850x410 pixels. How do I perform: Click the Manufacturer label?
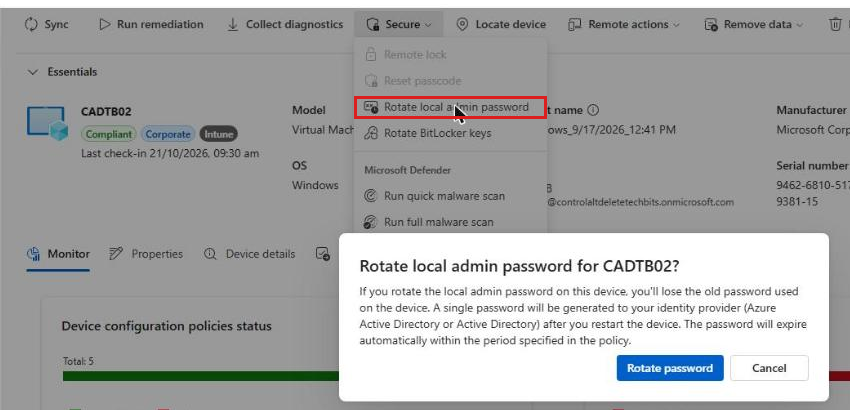[811, 110]
